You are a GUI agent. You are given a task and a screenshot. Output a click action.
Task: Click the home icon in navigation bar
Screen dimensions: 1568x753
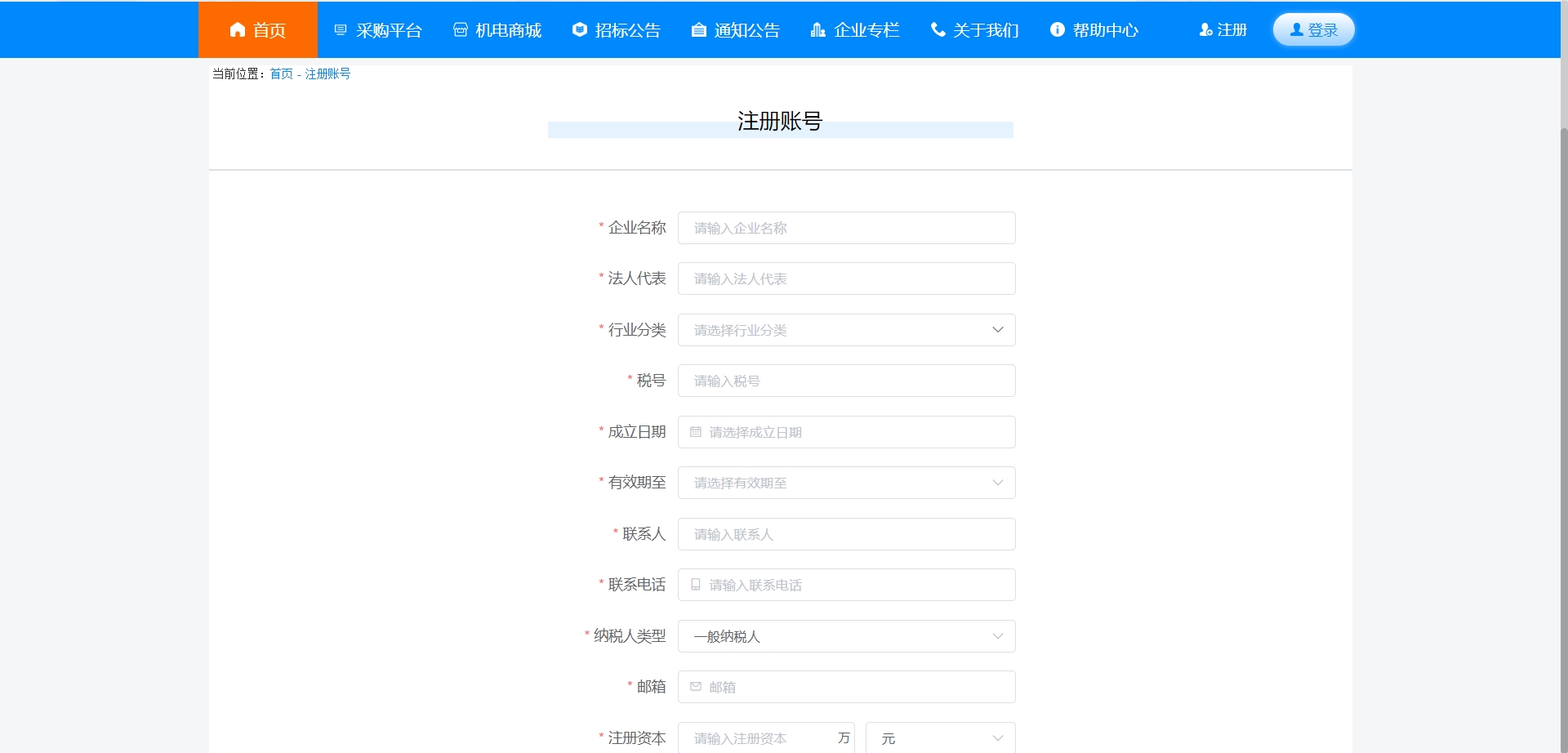238,30
